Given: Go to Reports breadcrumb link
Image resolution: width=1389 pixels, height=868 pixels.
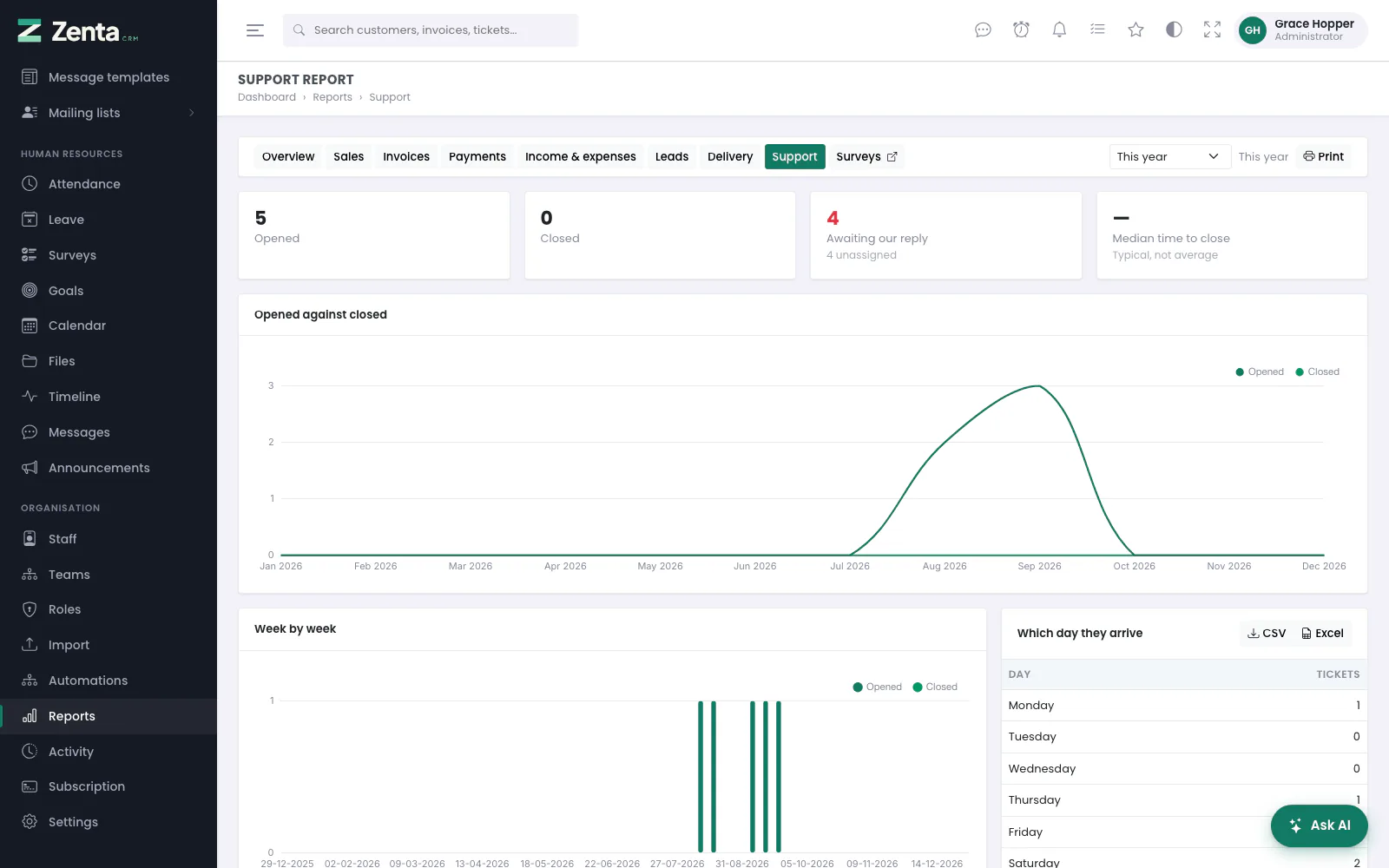Looking at the screenshot, I should tap(332, 97).
